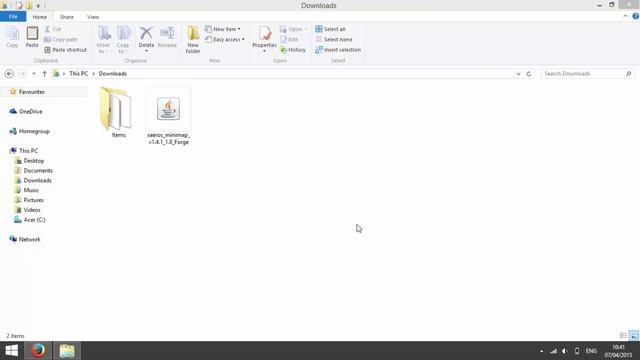Click the Paste shortcut option
The width and height of the screenshot is (640, 360).
65,50
